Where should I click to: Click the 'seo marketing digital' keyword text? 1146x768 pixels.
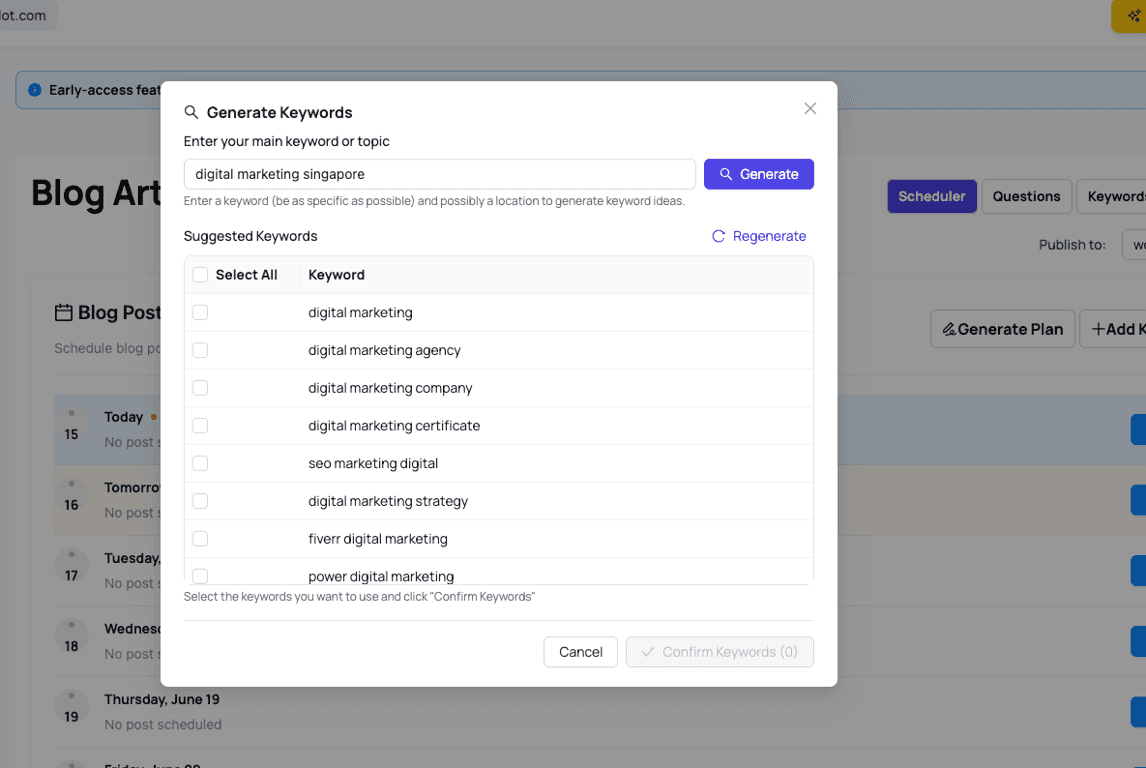point(373,463)
